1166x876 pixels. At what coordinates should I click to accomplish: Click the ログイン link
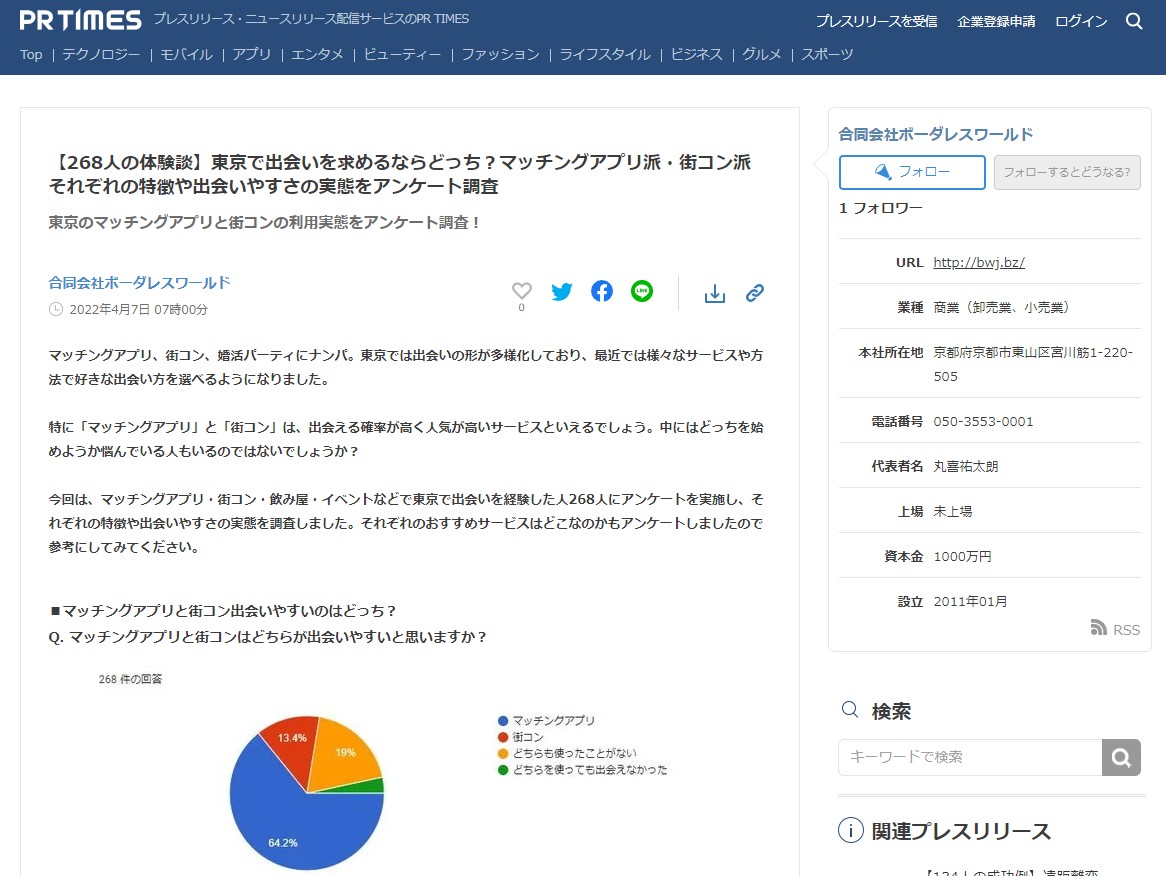click(x=1081, y=22)
